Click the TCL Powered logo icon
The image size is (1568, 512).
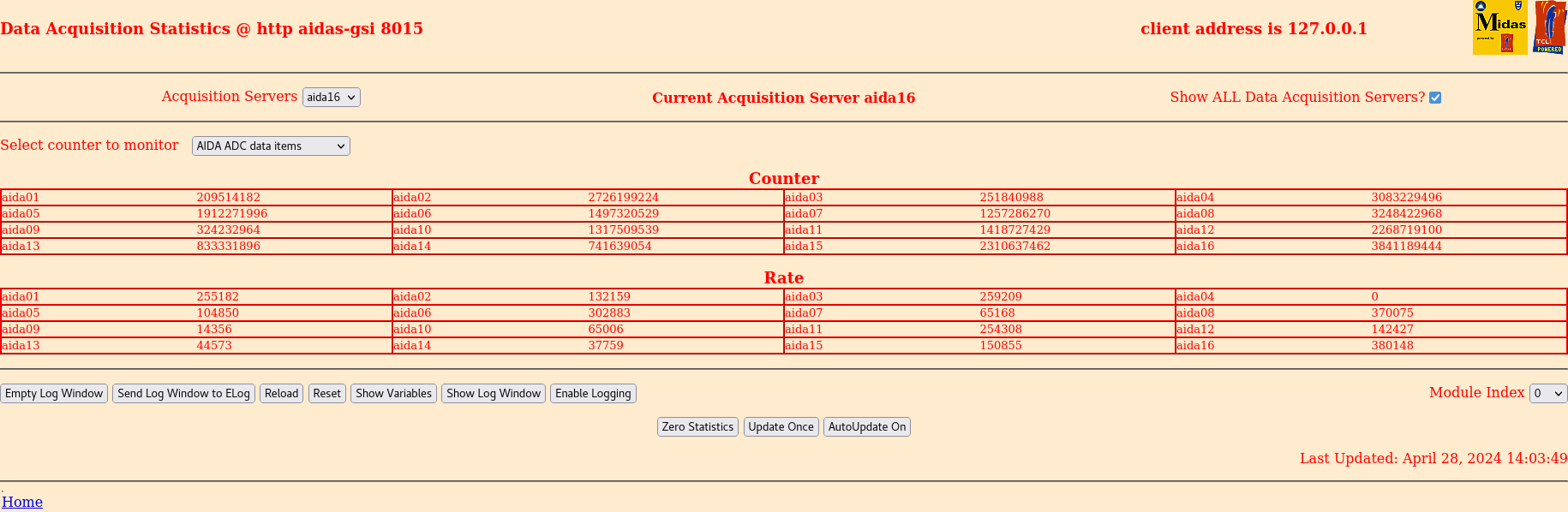coord(1549,27)
